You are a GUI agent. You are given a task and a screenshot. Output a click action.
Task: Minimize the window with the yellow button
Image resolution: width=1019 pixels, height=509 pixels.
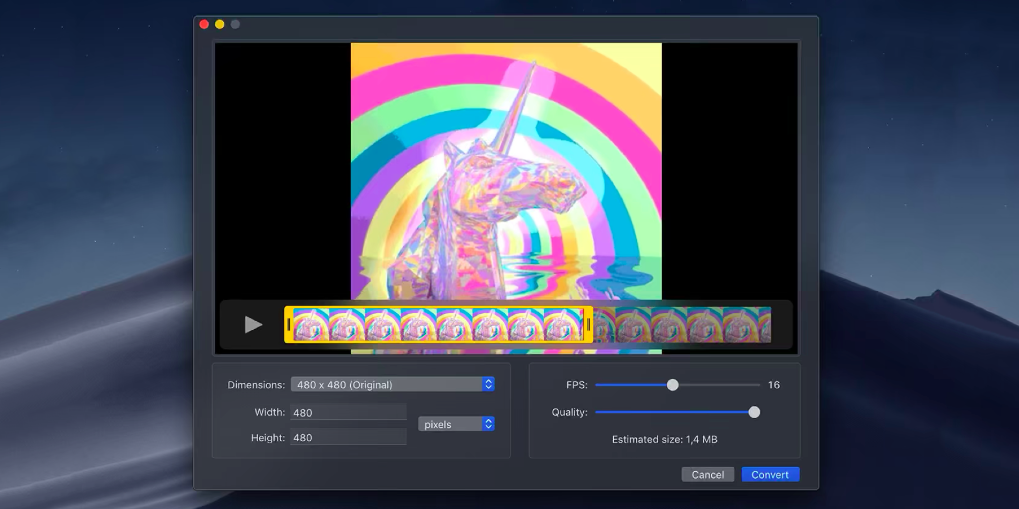pos(220,24)
